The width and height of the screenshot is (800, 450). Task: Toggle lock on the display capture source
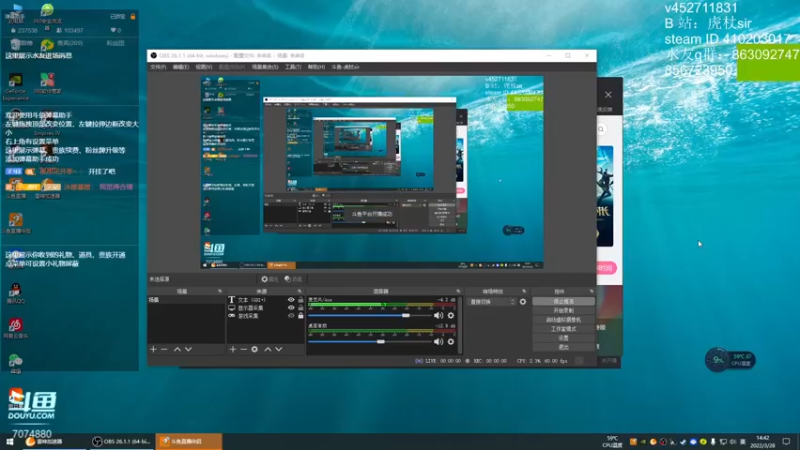point(301,308)
